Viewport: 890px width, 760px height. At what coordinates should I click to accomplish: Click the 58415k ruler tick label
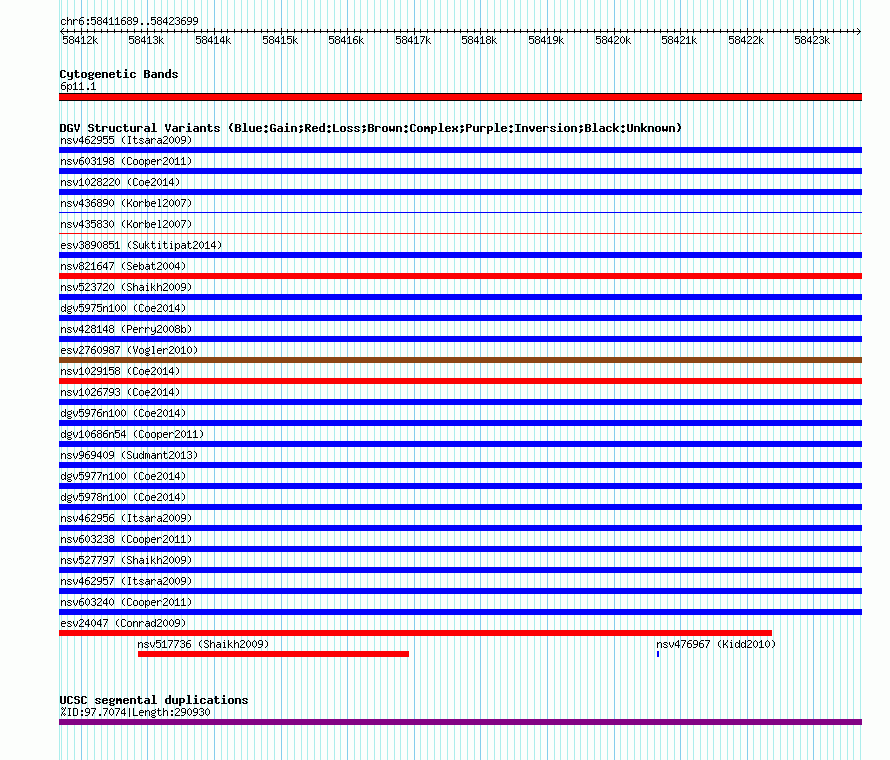pyautogui.click(x=280, y=40)
